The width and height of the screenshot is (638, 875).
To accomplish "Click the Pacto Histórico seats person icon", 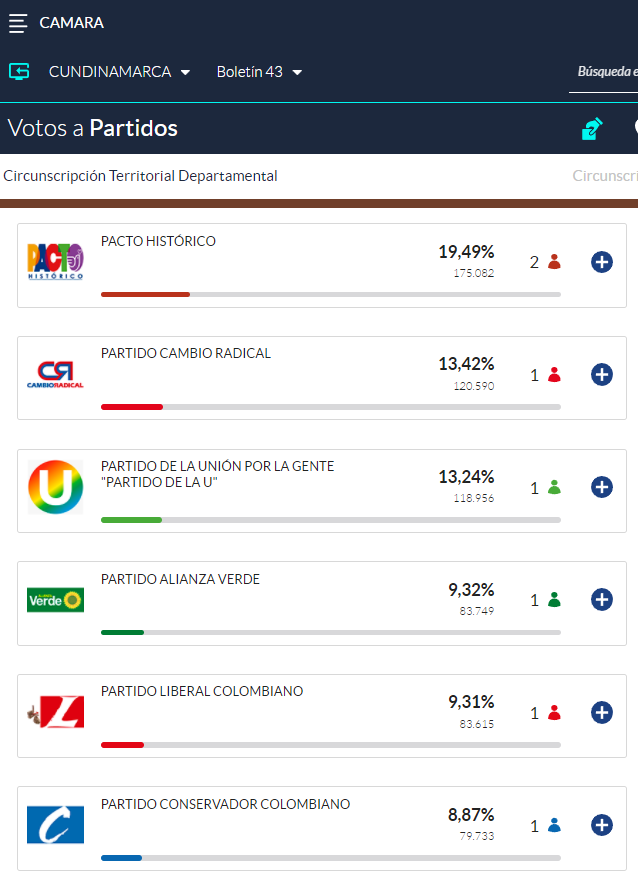I will tap(554, 262).
